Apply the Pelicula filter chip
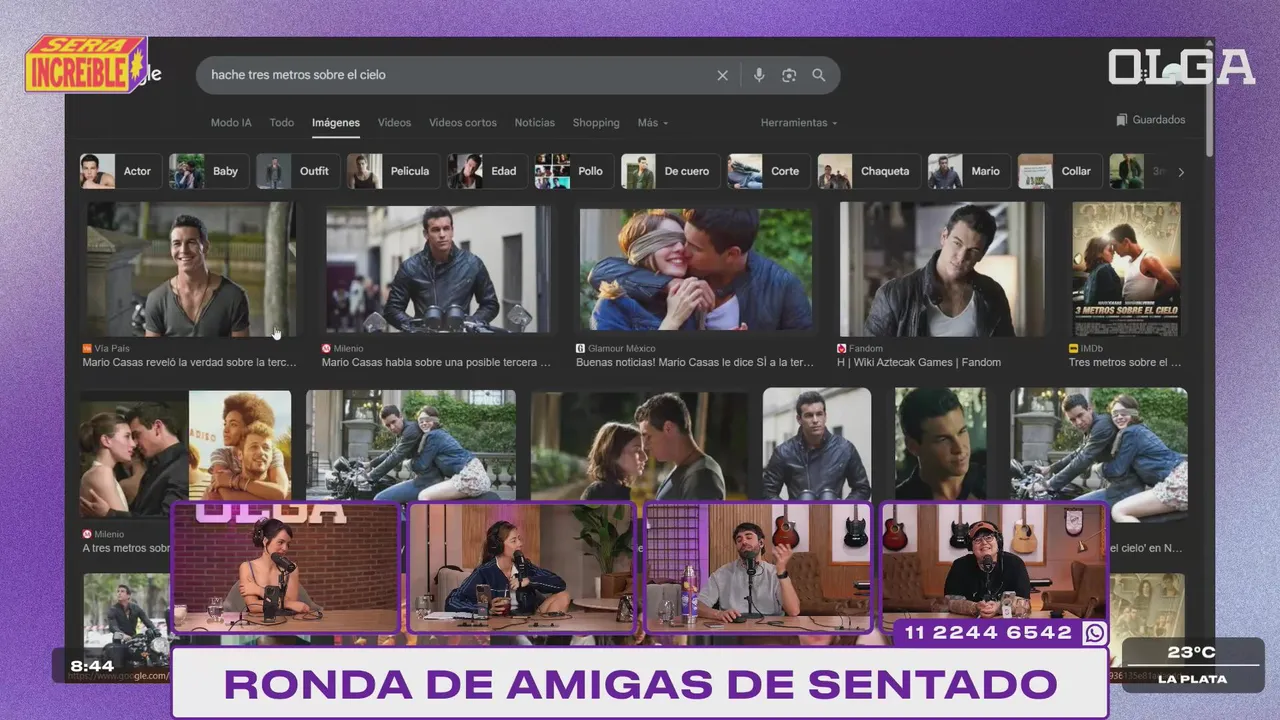1280x720 pixels. [x=392, y=171]
